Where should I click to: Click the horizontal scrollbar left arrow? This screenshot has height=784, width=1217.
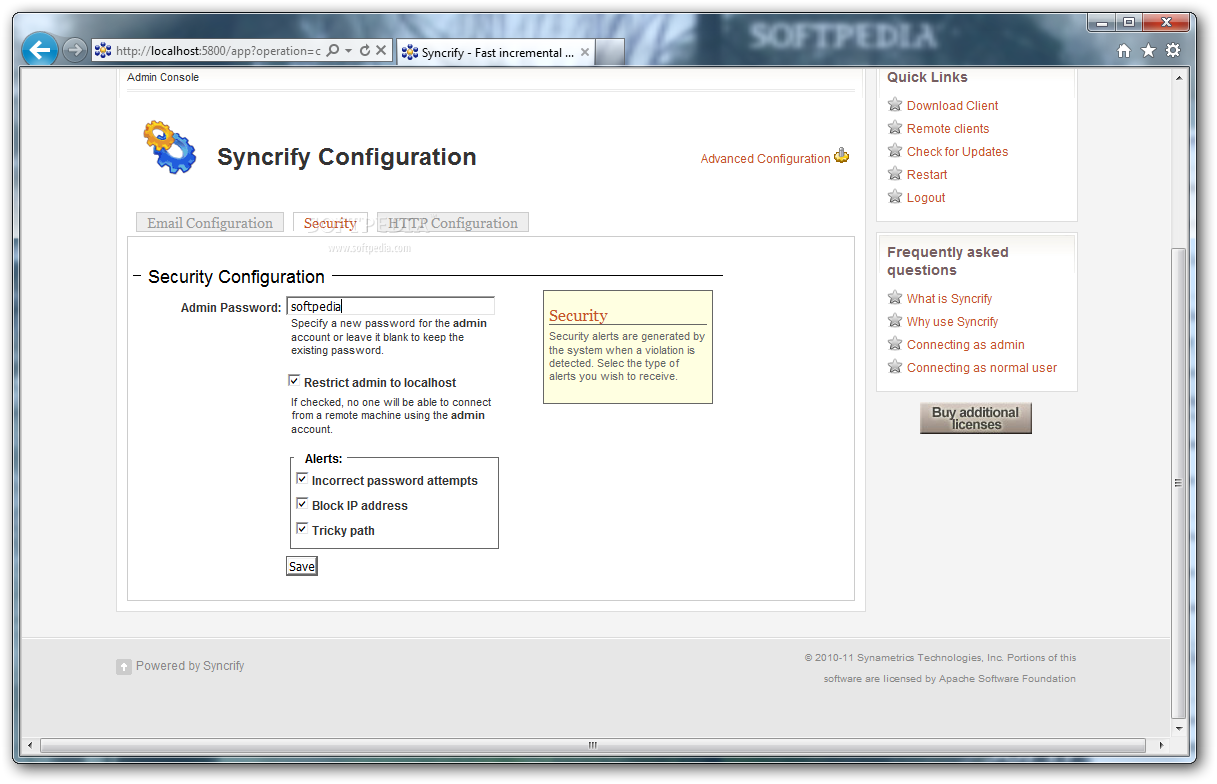click(29, 745)
